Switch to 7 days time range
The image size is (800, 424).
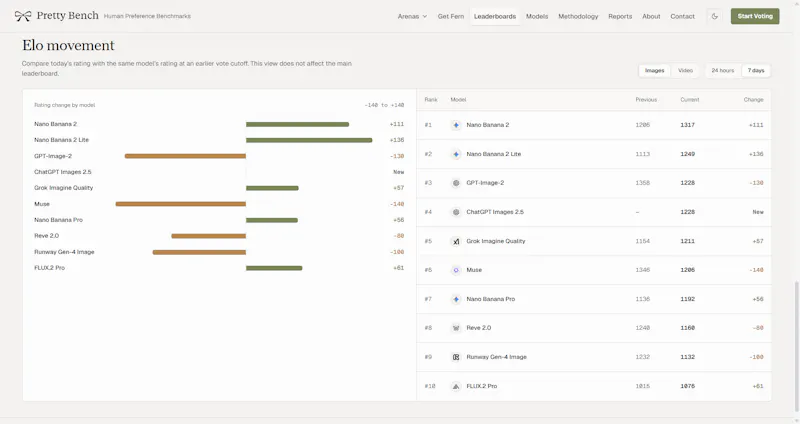[x=756, y=70]
